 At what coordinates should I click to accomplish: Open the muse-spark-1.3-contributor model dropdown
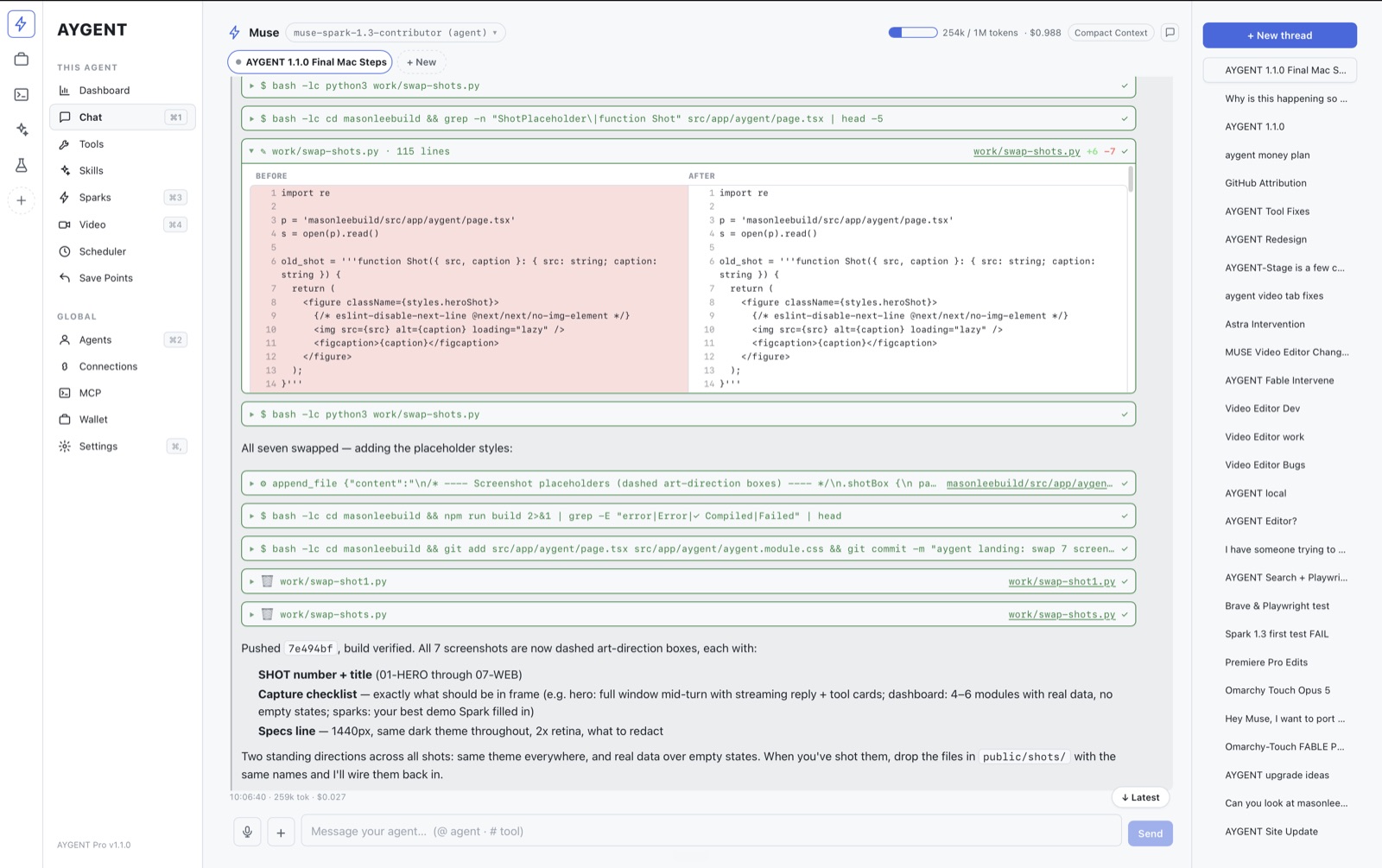pos(396,33)
